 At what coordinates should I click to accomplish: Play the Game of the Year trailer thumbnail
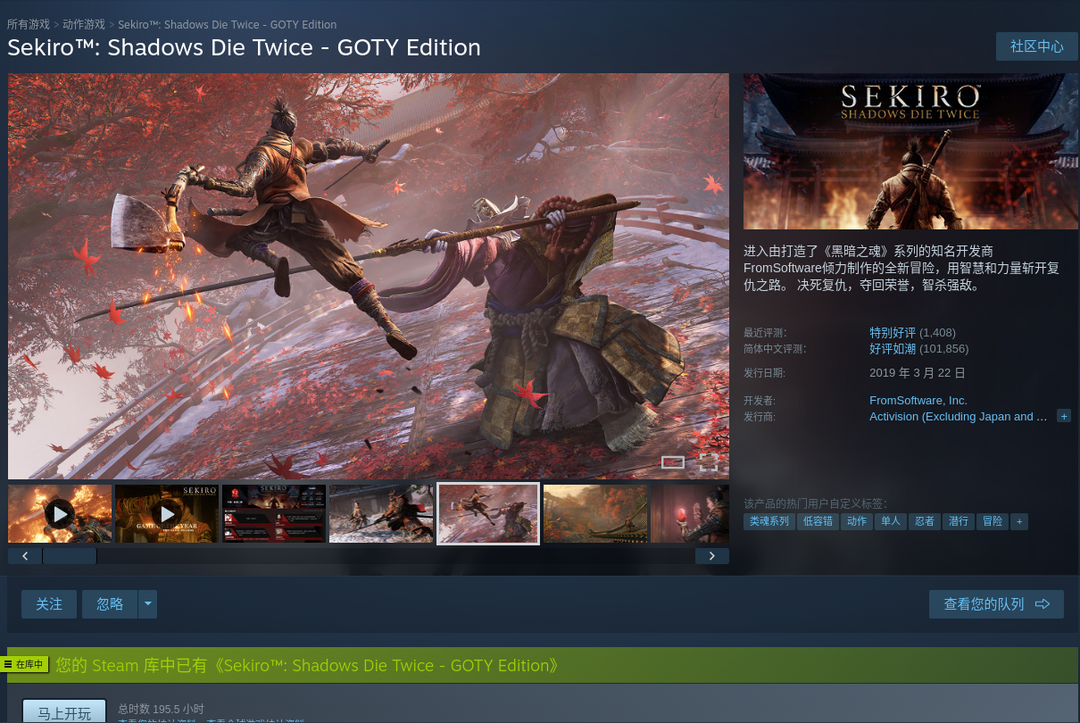[x=167, y=514]
